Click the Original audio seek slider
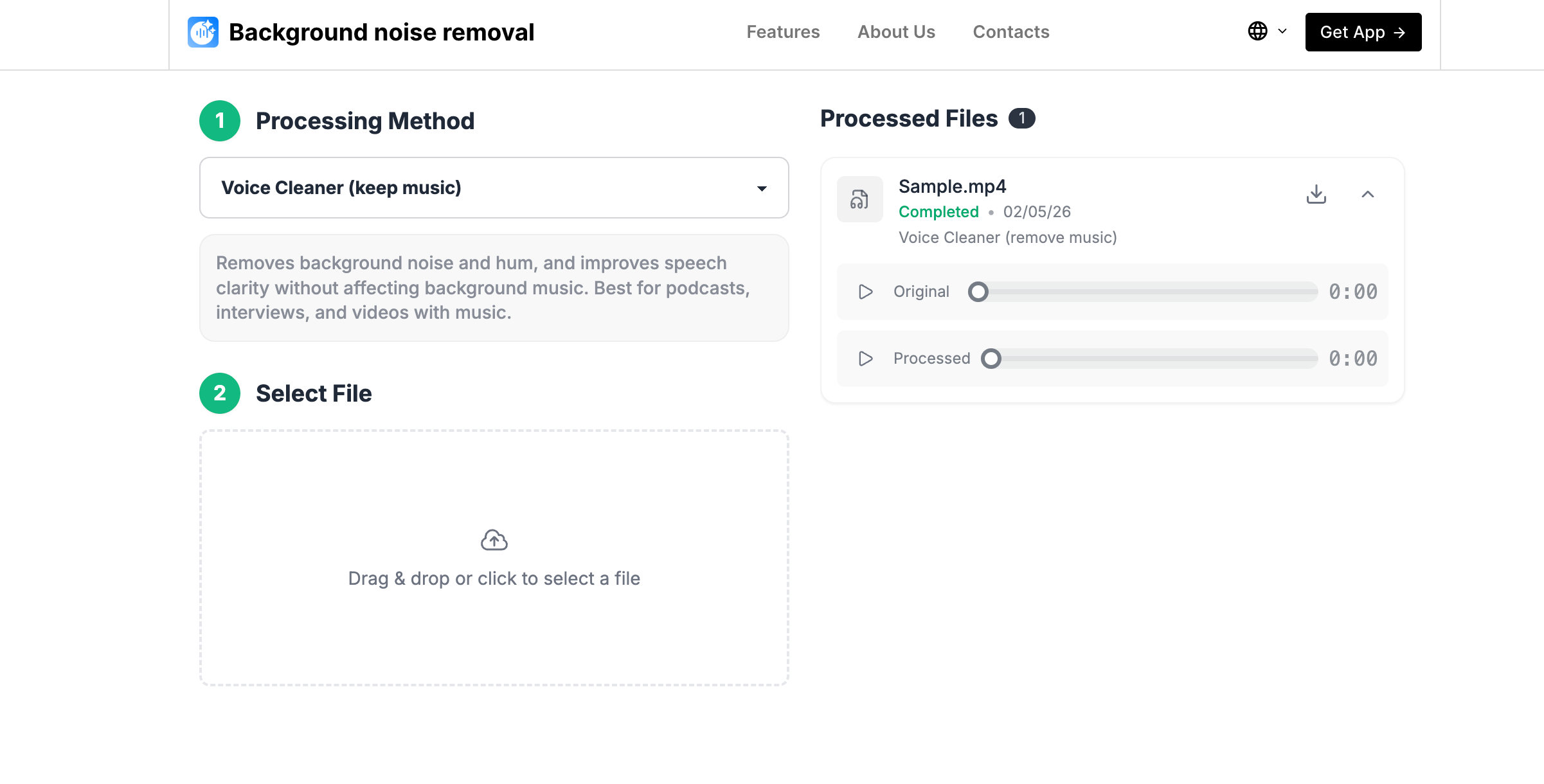This screenshot has height=784, width=1544. click(1147, 292)
